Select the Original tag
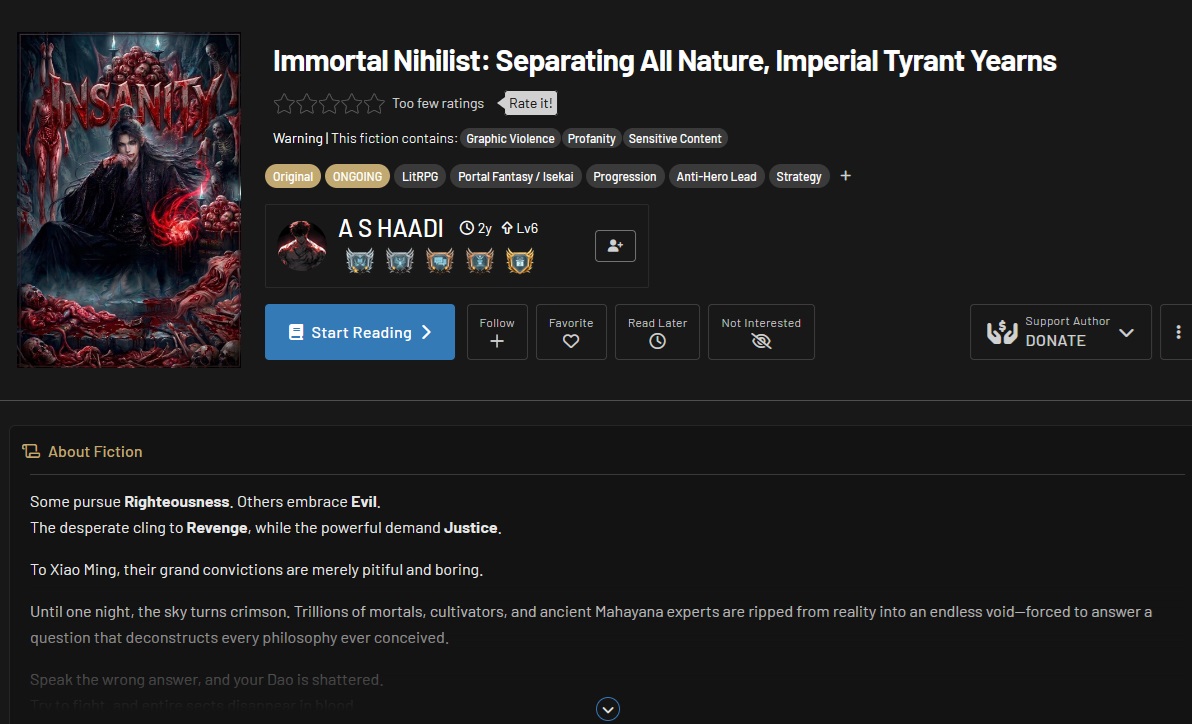The height and width of the screenshot is (724, 1192). tap(293, 176)
